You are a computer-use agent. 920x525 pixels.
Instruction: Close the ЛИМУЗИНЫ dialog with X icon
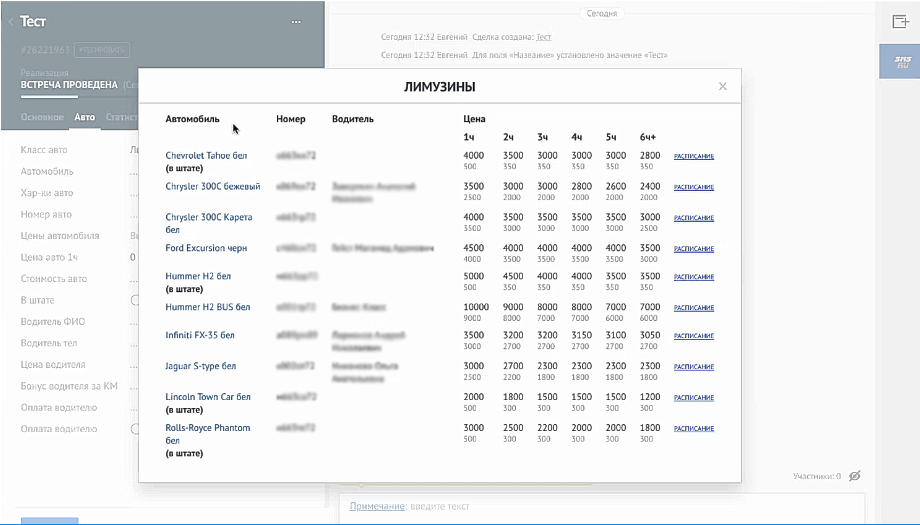(x=722, y=86)
